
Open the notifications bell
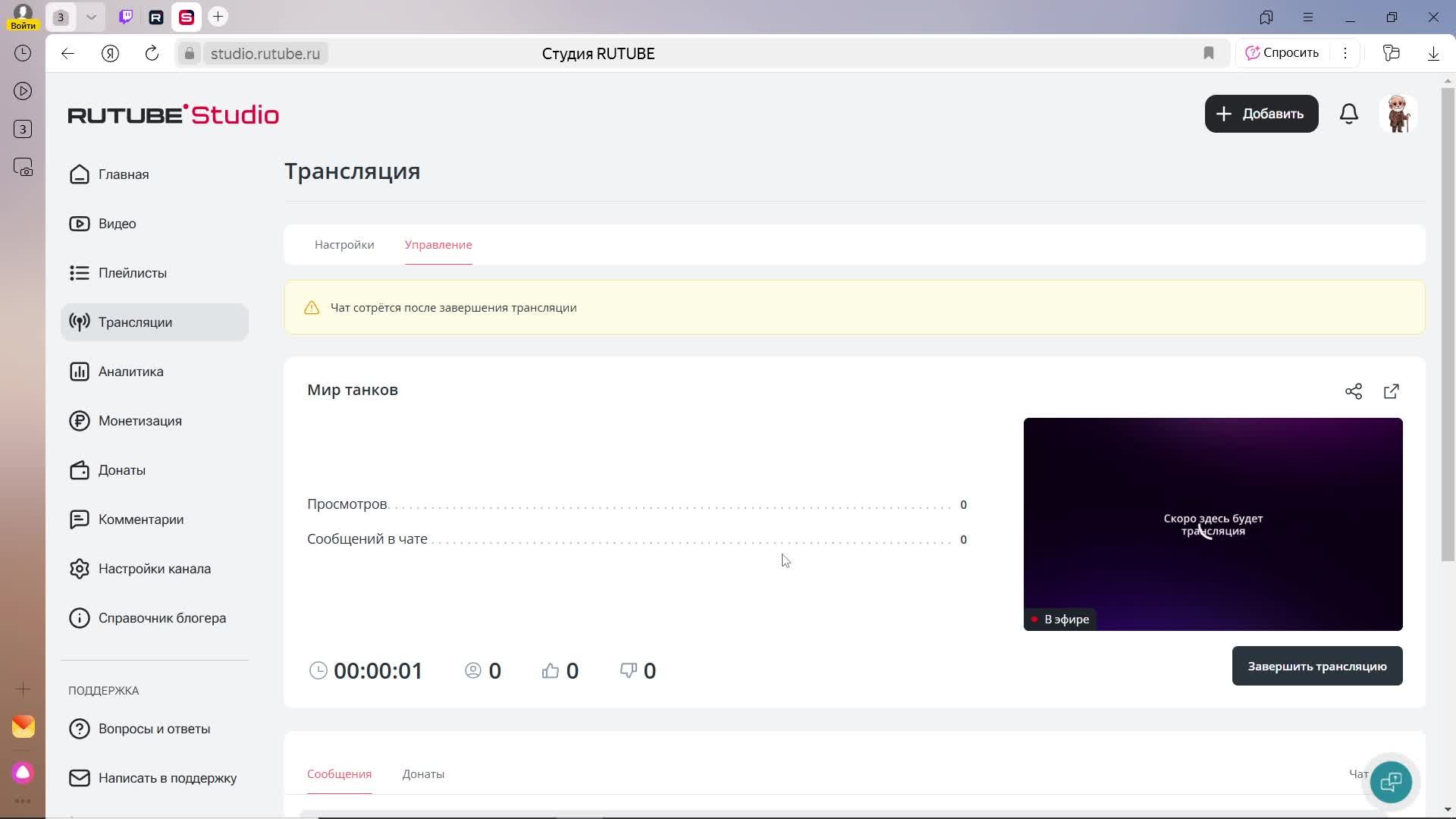(1349, 114)
